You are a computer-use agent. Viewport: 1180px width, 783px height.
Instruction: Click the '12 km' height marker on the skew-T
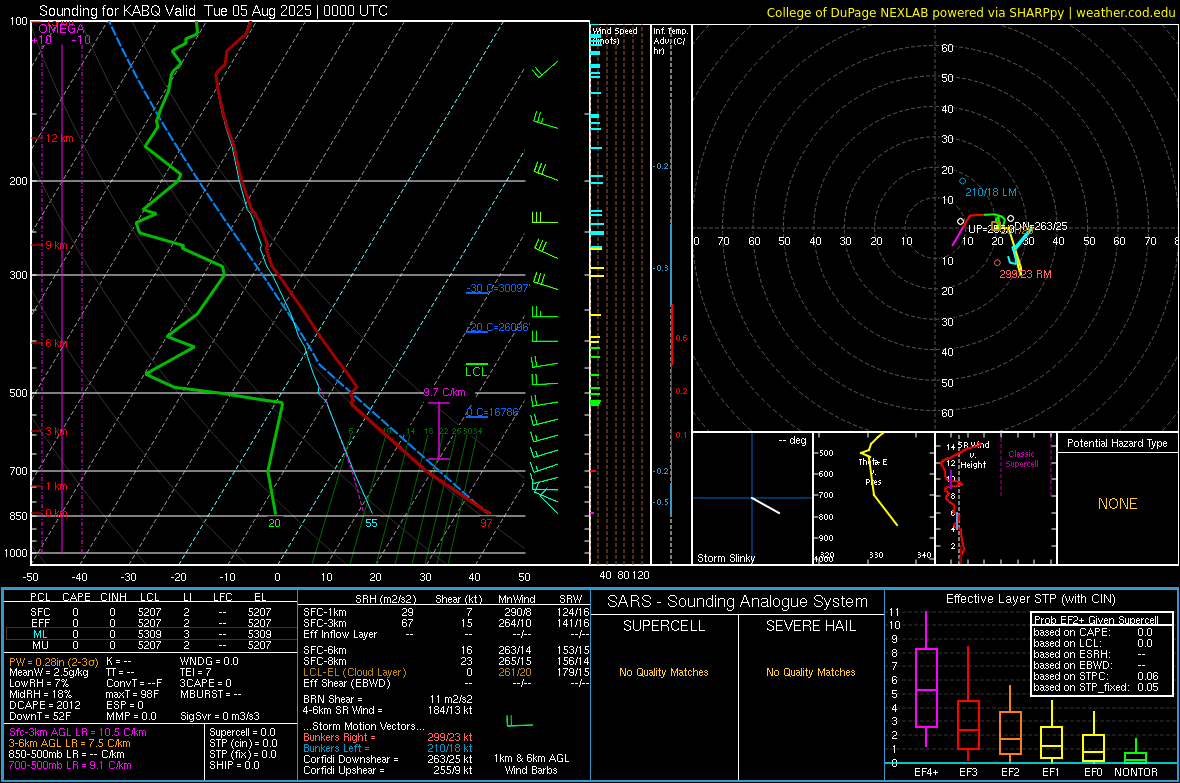[59, 139]
